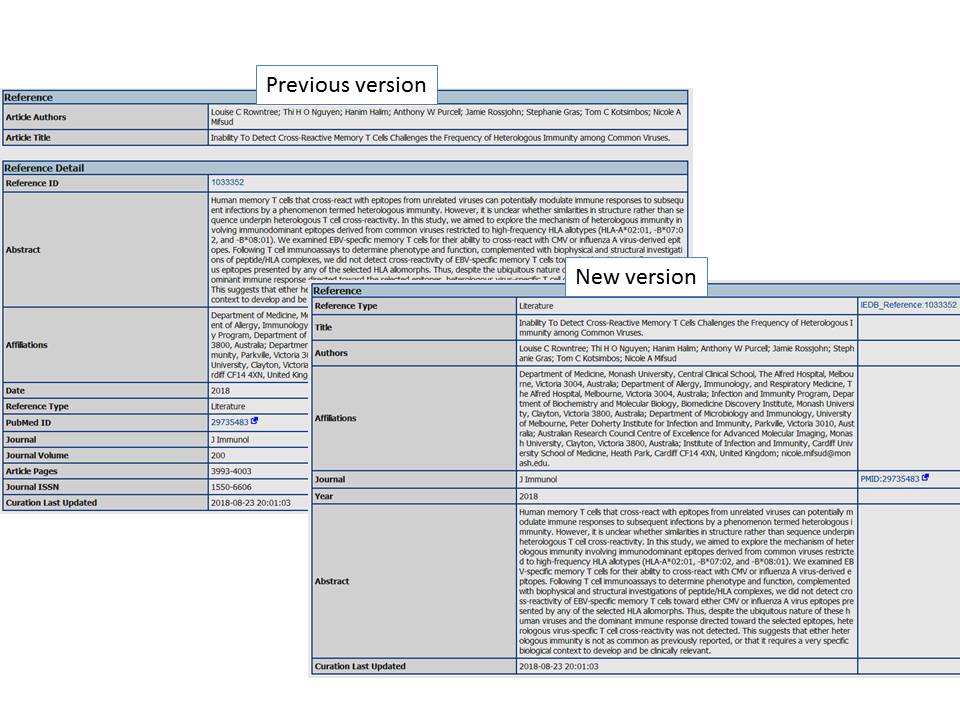
Task: Follow the IEDB_Reference:1033352 link
Action: (908, 305)
